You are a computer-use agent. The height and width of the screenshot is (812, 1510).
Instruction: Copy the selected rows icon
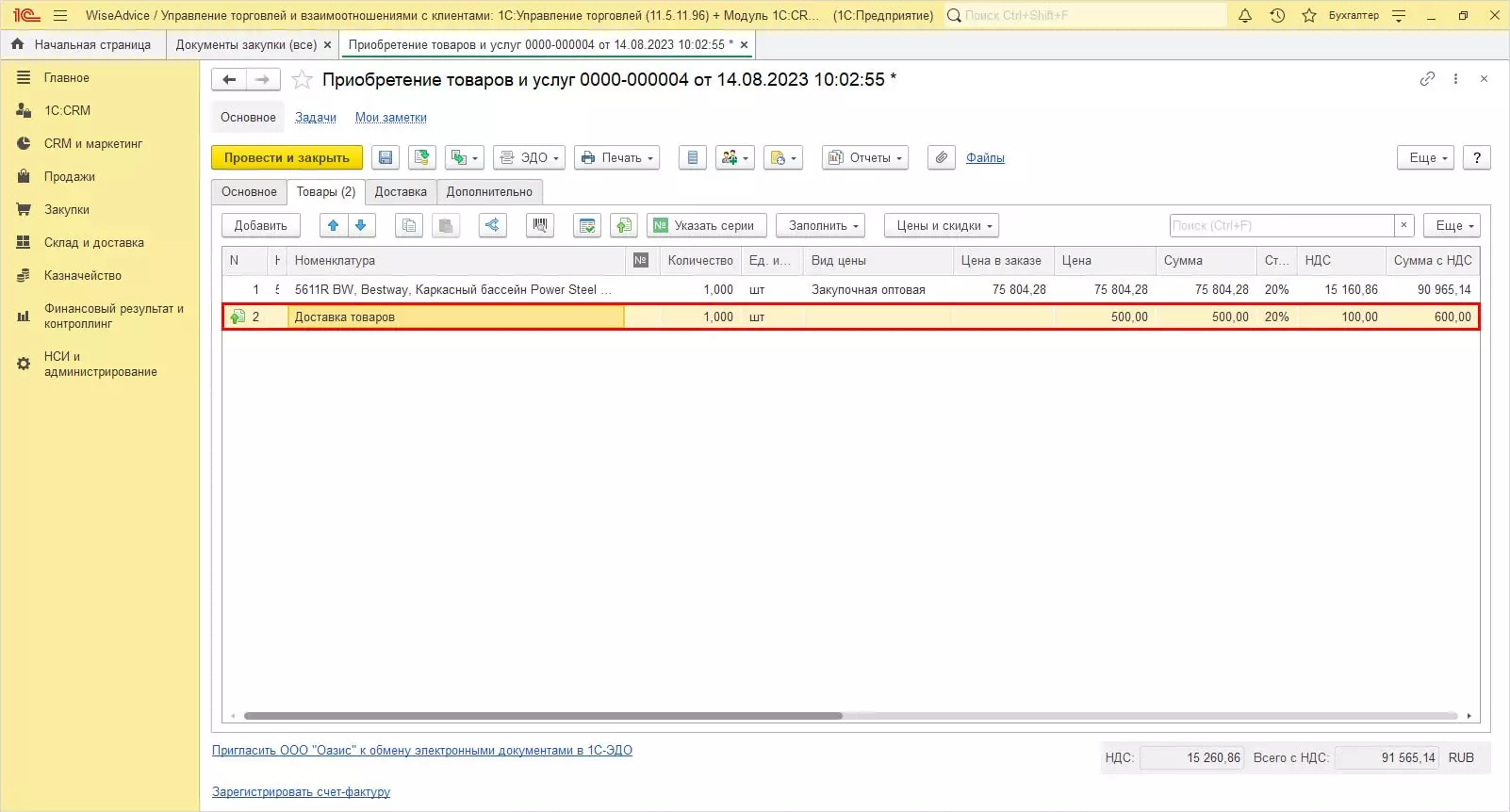tap(409, 225)
